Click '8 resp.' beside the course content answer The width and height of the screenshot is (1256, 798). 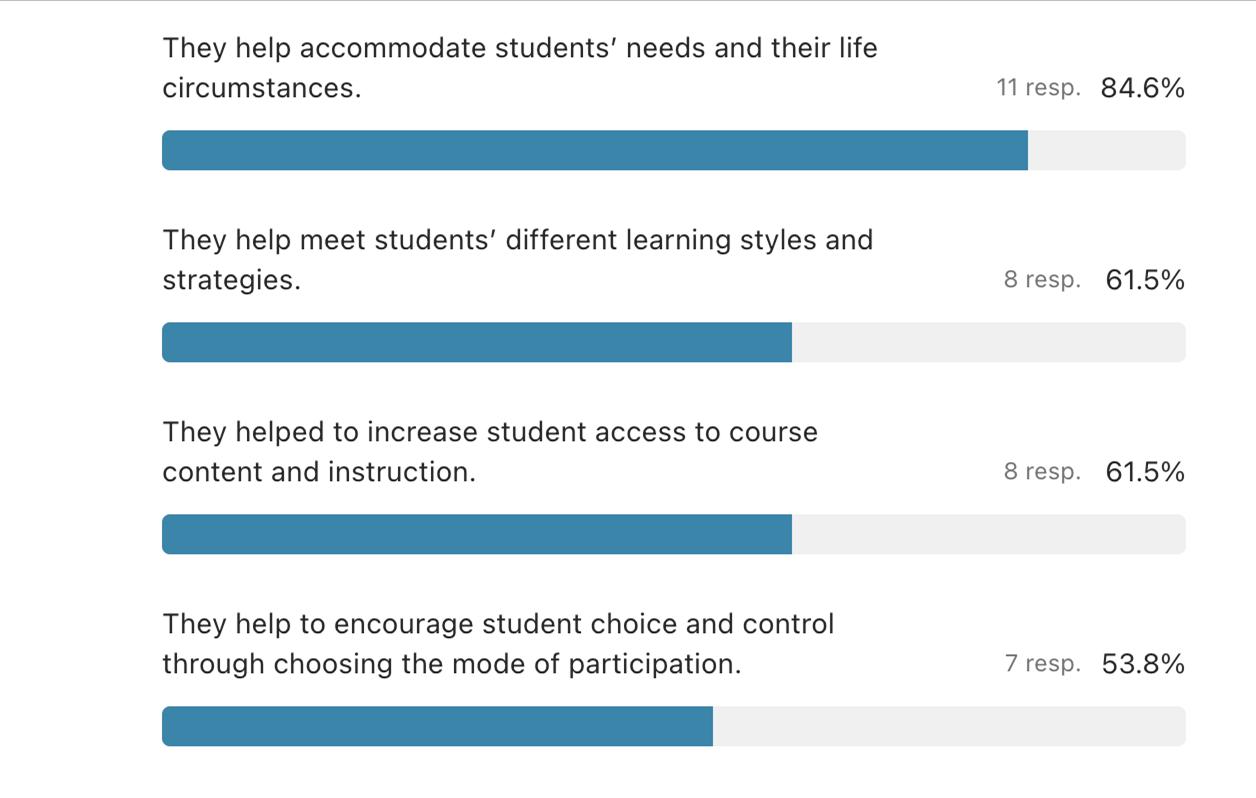pos(1042,472)
